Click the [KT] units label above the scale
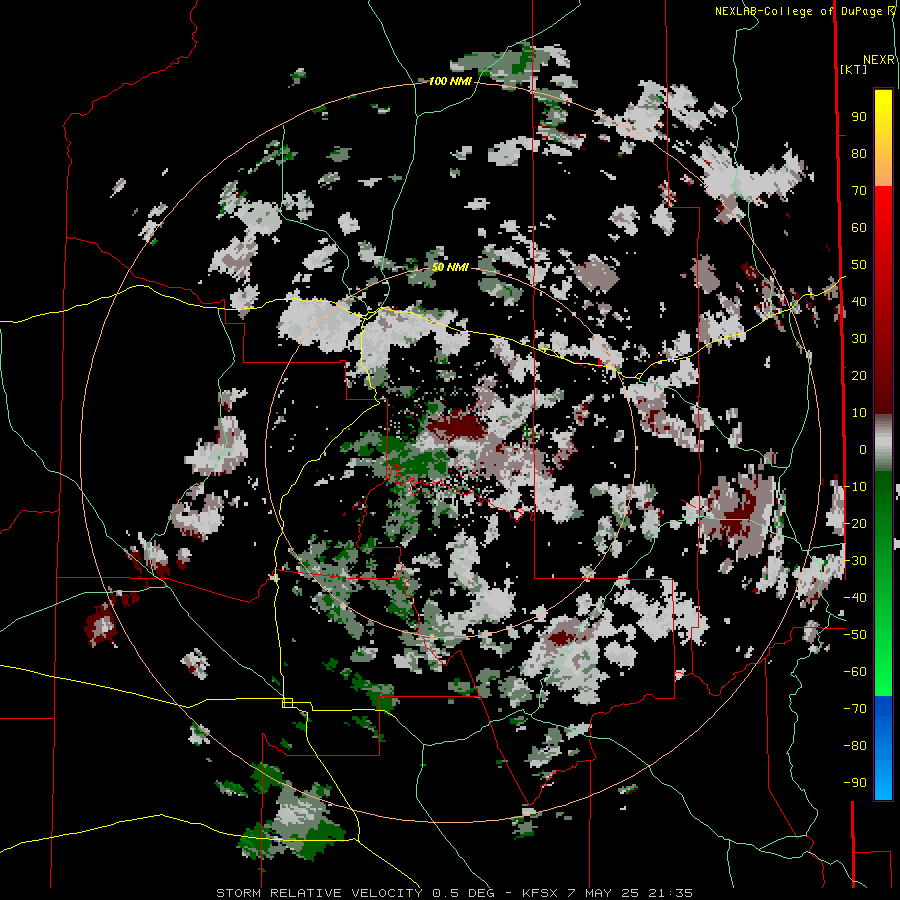The image size is (900, 900). 853,69
